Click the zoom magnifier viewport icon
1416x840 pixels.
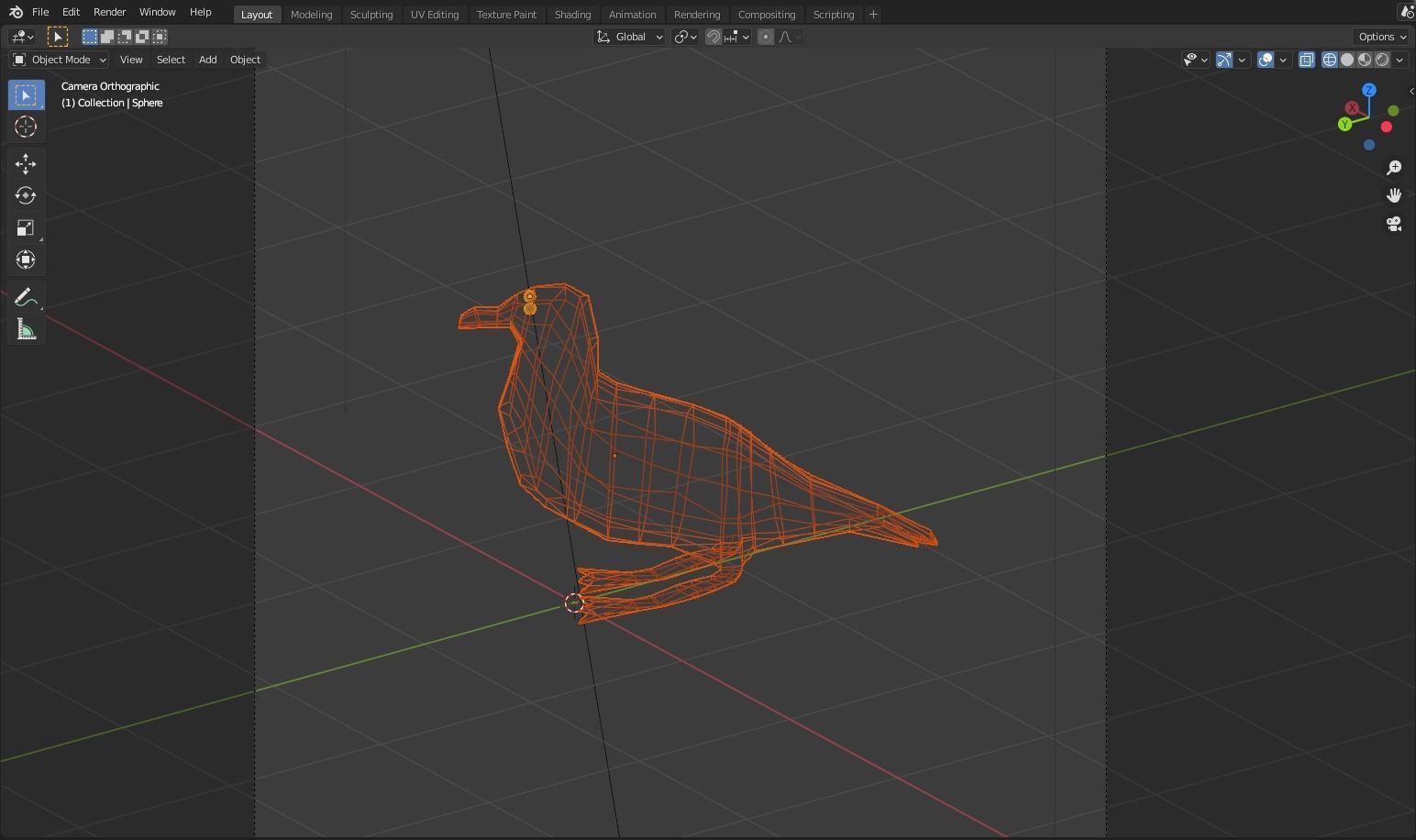pos(1394,168)
